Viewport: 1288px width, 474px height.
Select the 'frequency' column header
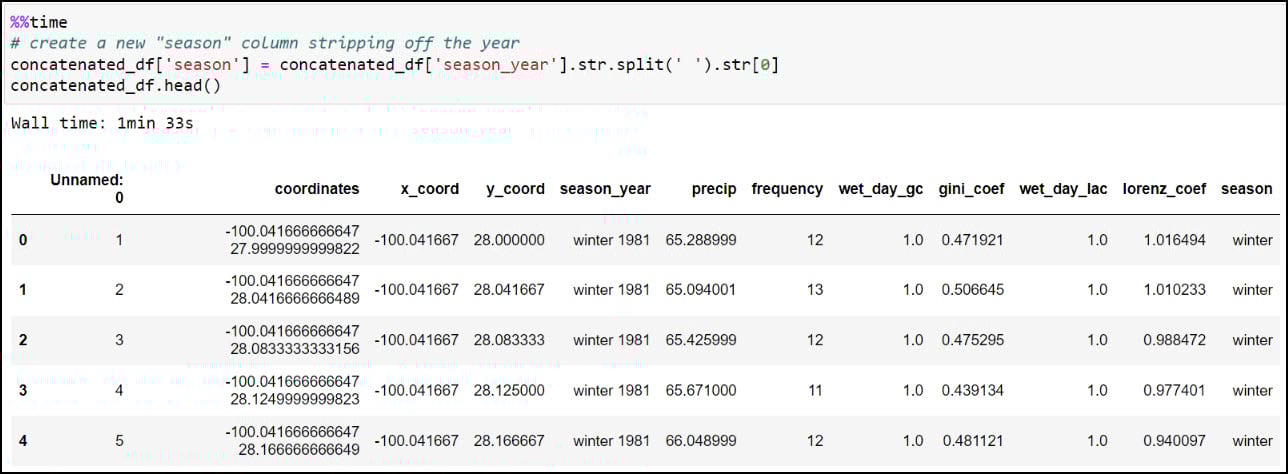coord(787,188)
